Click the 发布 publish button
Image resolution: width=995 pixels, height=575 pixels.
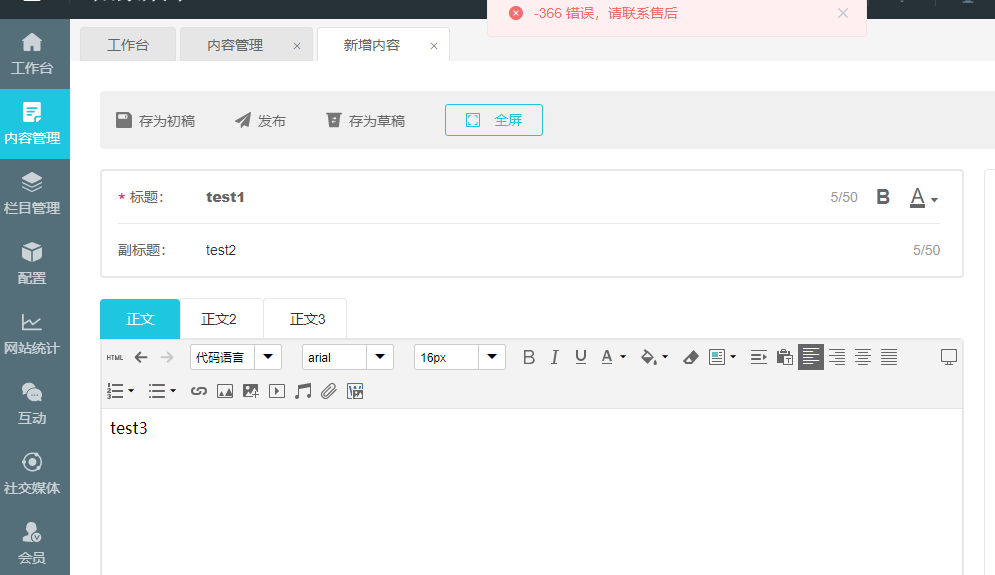(260, 120)
